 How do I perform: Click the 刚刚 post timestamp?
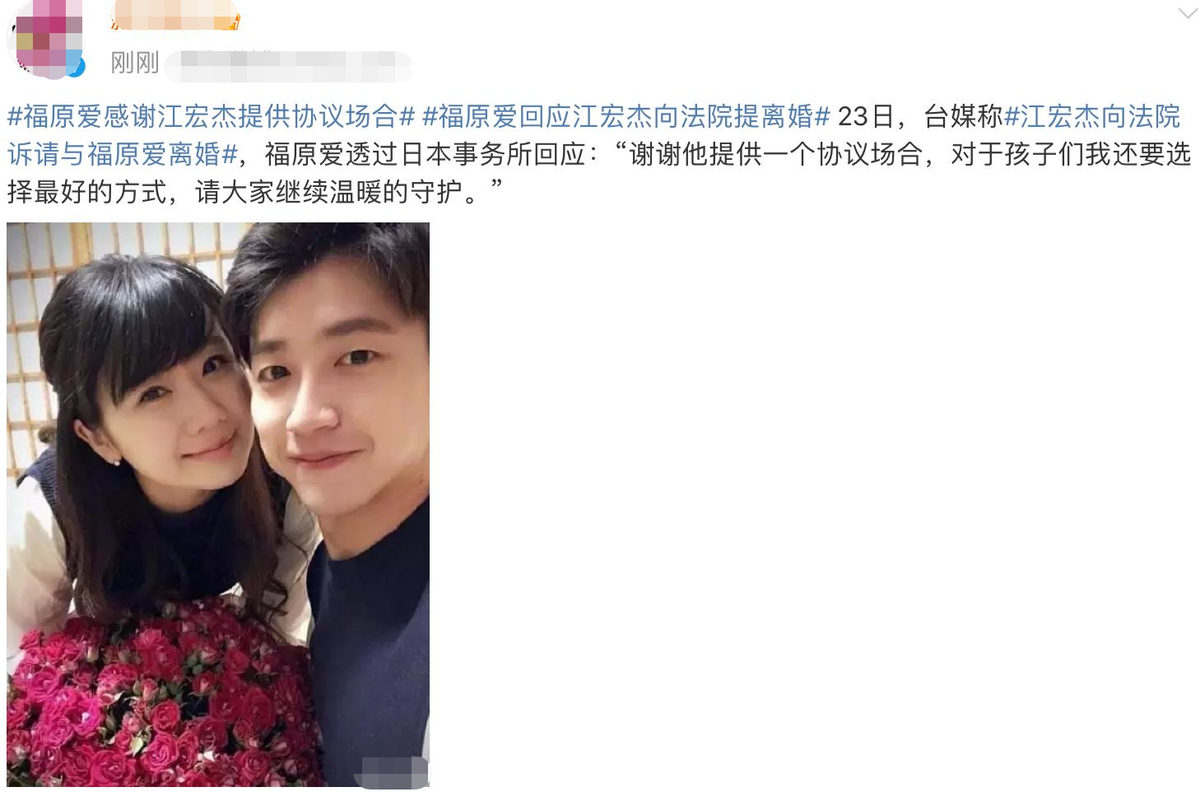135,64
